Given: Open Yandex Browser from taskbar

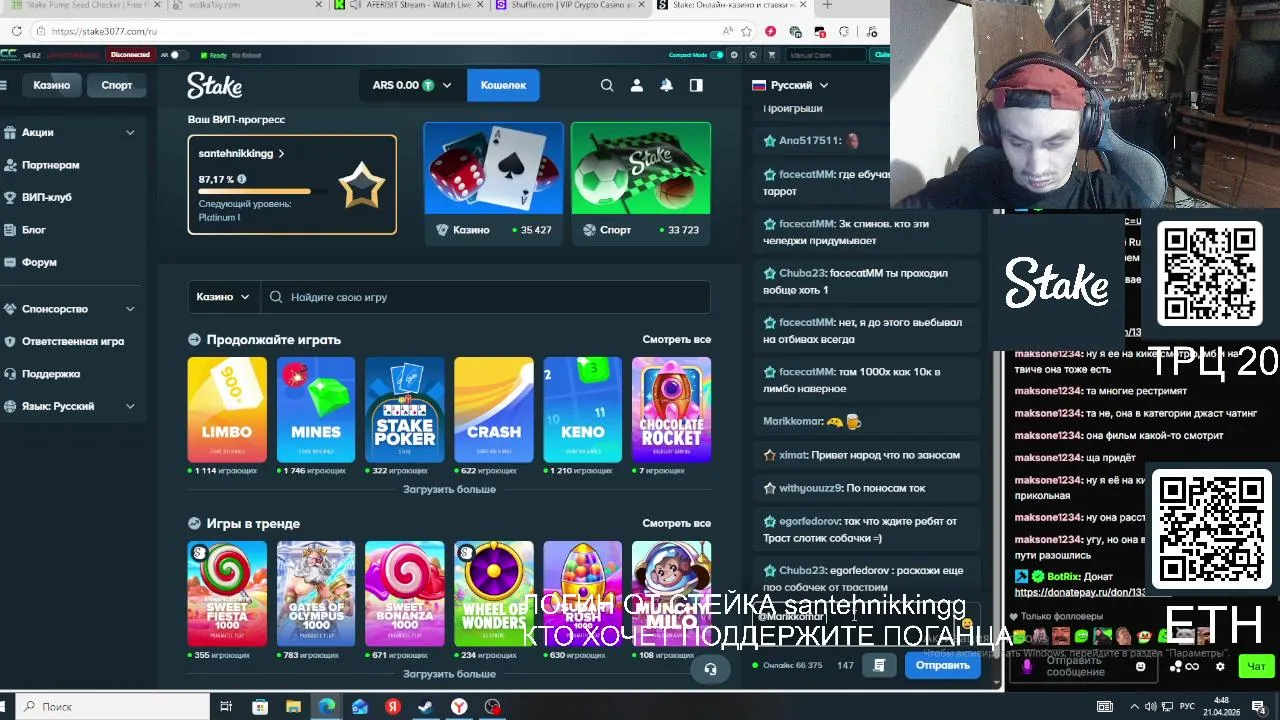Looking at the screenshot, I should point(458,706).
